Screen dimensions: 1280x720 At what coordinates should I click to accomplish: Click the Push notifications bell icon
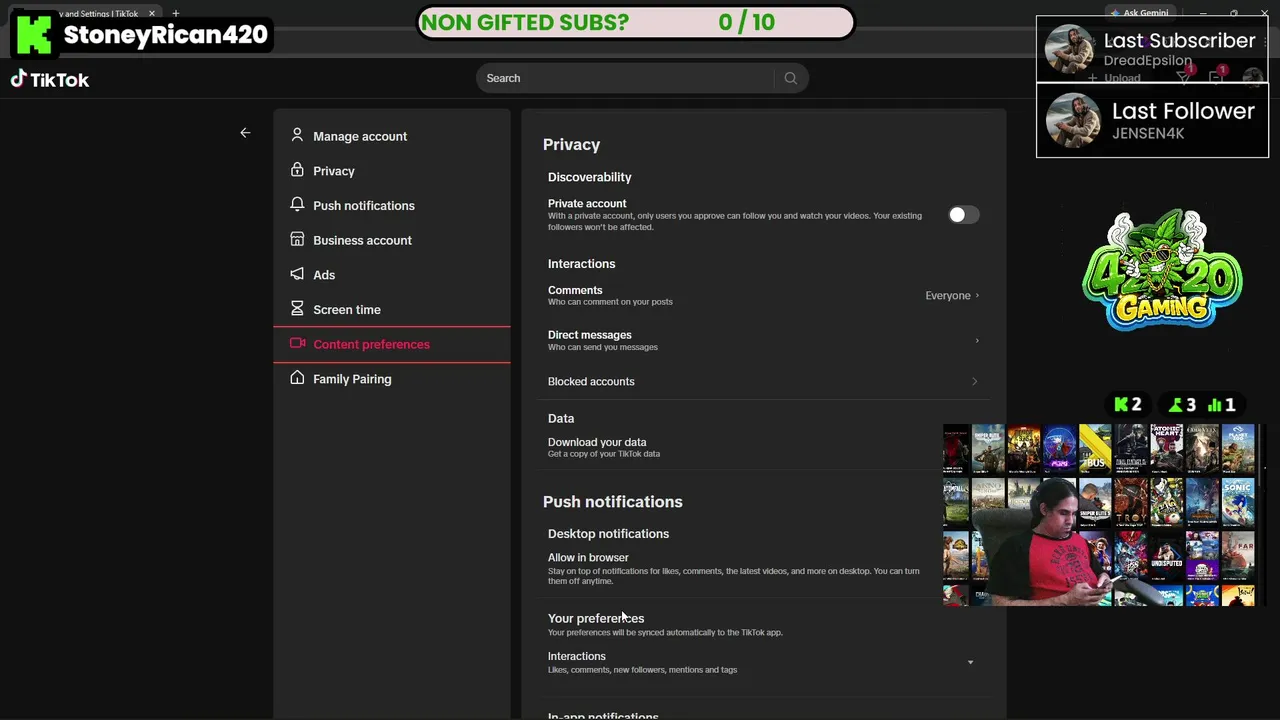(x=297, y=204)
